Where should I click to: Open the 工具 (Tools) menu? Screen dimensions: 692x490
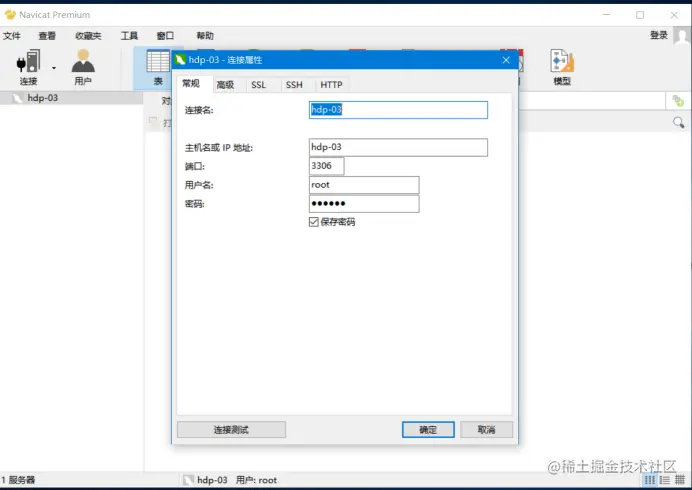tap(129, 36)
